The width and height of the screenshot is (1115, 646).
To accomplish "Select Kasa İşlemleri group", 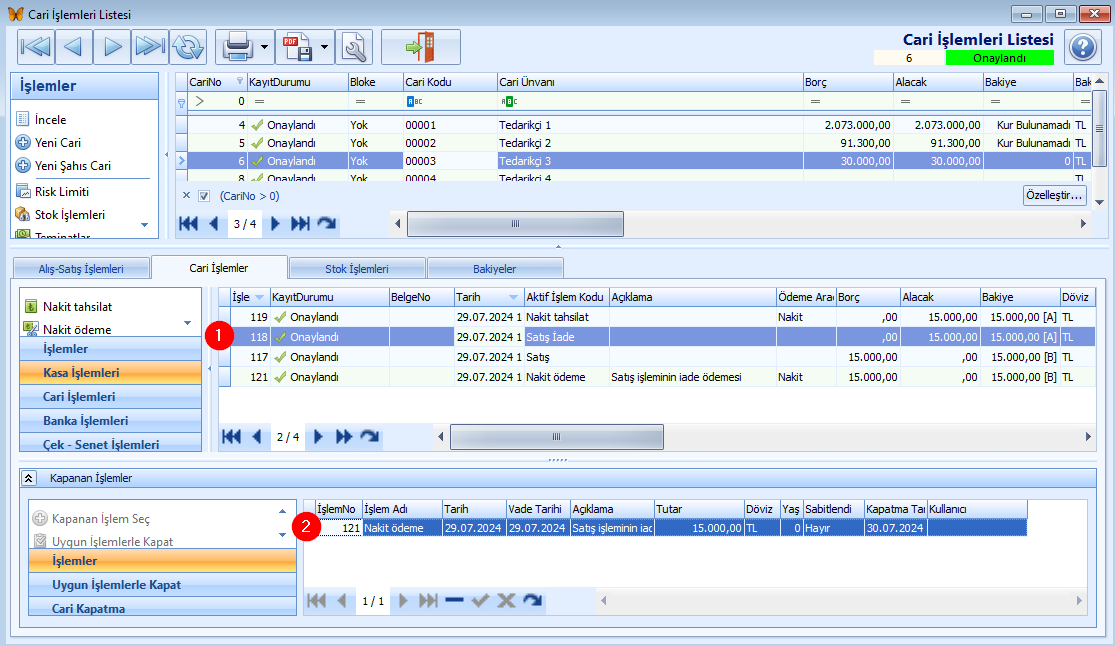I will [x=111, y=372].
